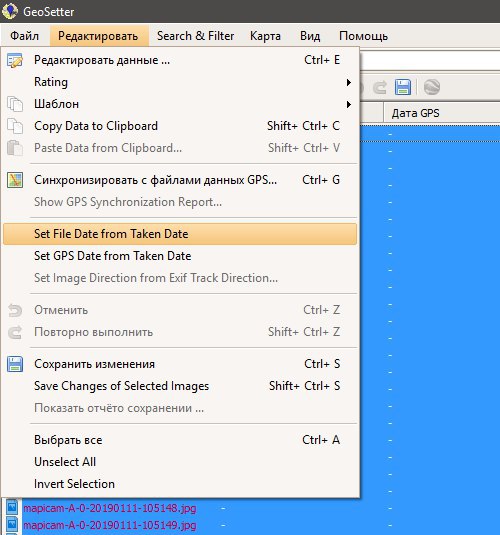Image resolution: width=500 pixels, height=535 pixels.
Task: Select Set GPS Date from Taken Date
Action: point(180,256)
